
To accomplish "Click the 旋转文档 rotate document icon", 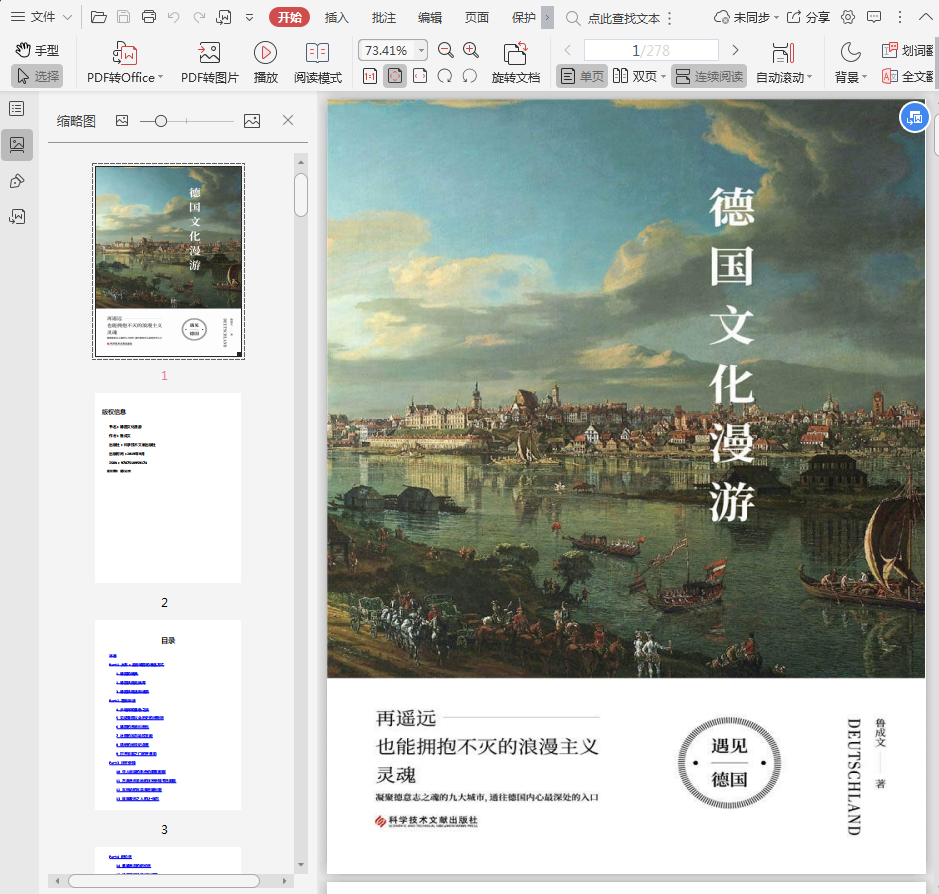I will coord(515,54).
